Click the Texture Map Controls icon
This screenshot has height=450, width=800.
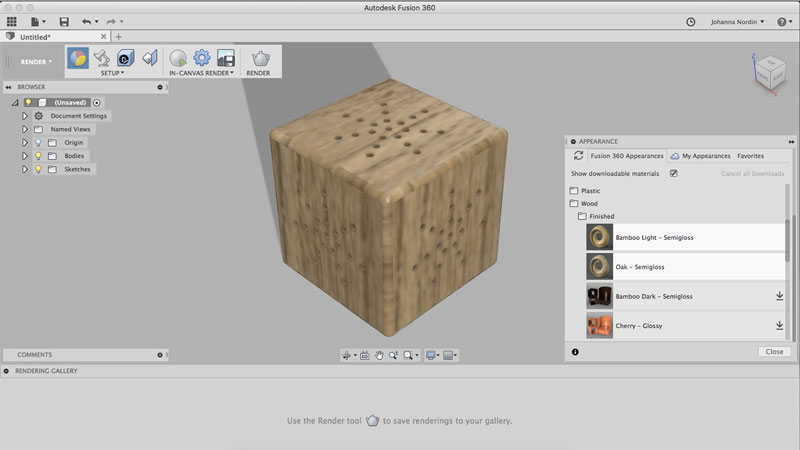[x=126, y=58]
